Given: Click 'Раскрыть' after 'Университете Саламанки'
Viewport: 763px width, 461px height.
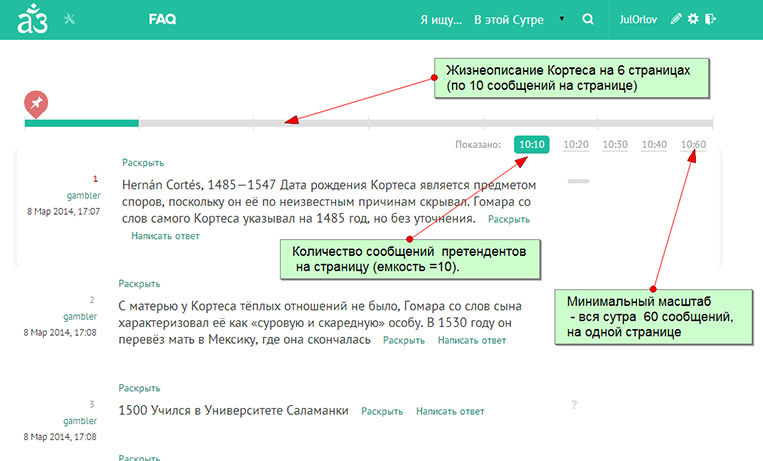Looking at the screenshot, I should point(382,411).
